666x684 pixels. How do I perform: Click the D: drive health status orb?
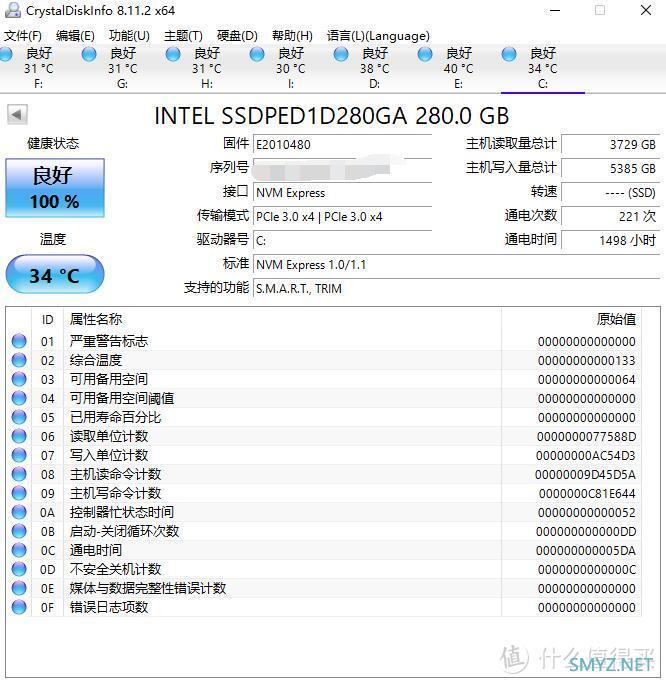[341, 54]
